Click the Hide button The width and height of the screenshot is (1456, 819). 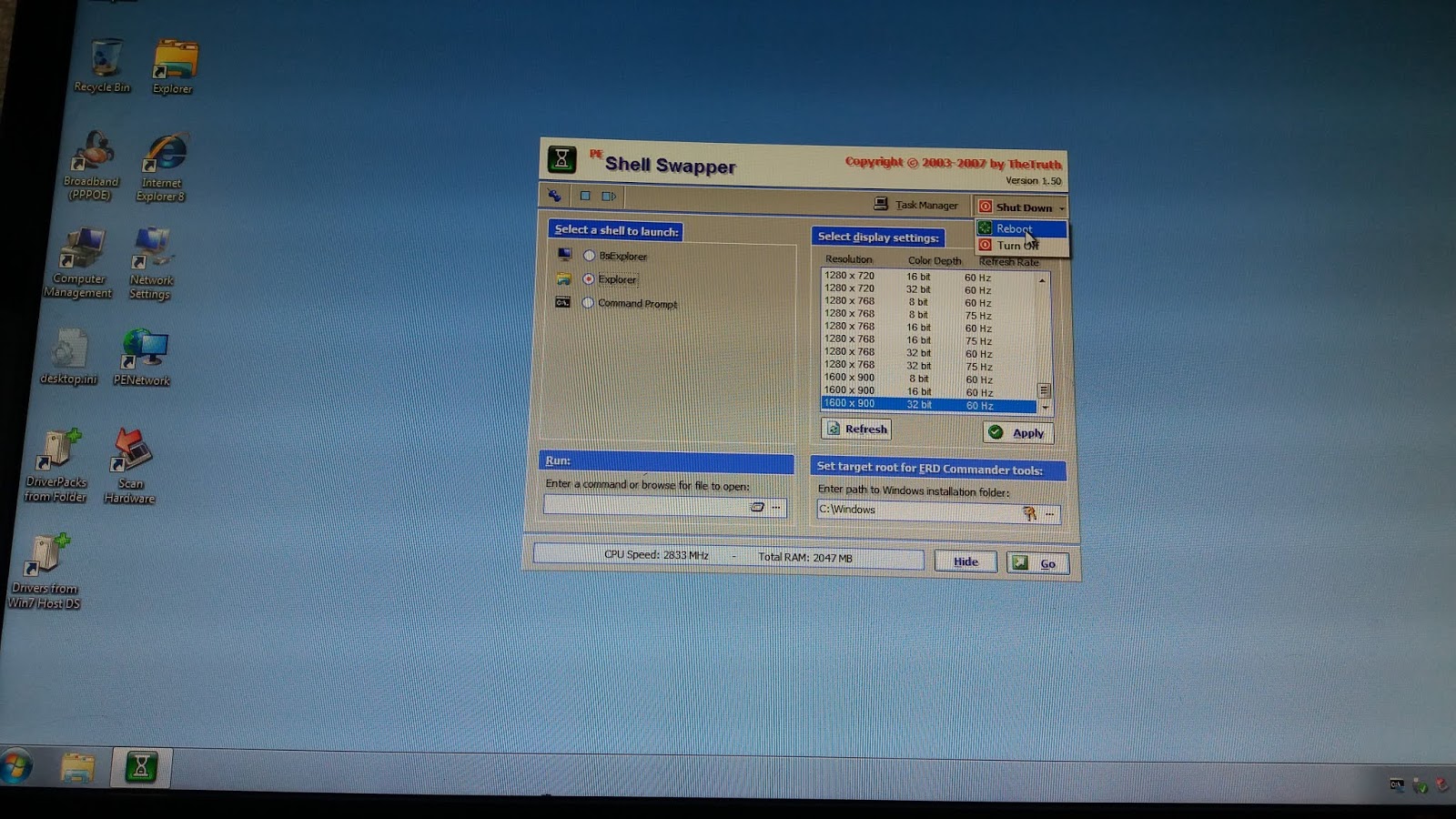click(966, 561)
